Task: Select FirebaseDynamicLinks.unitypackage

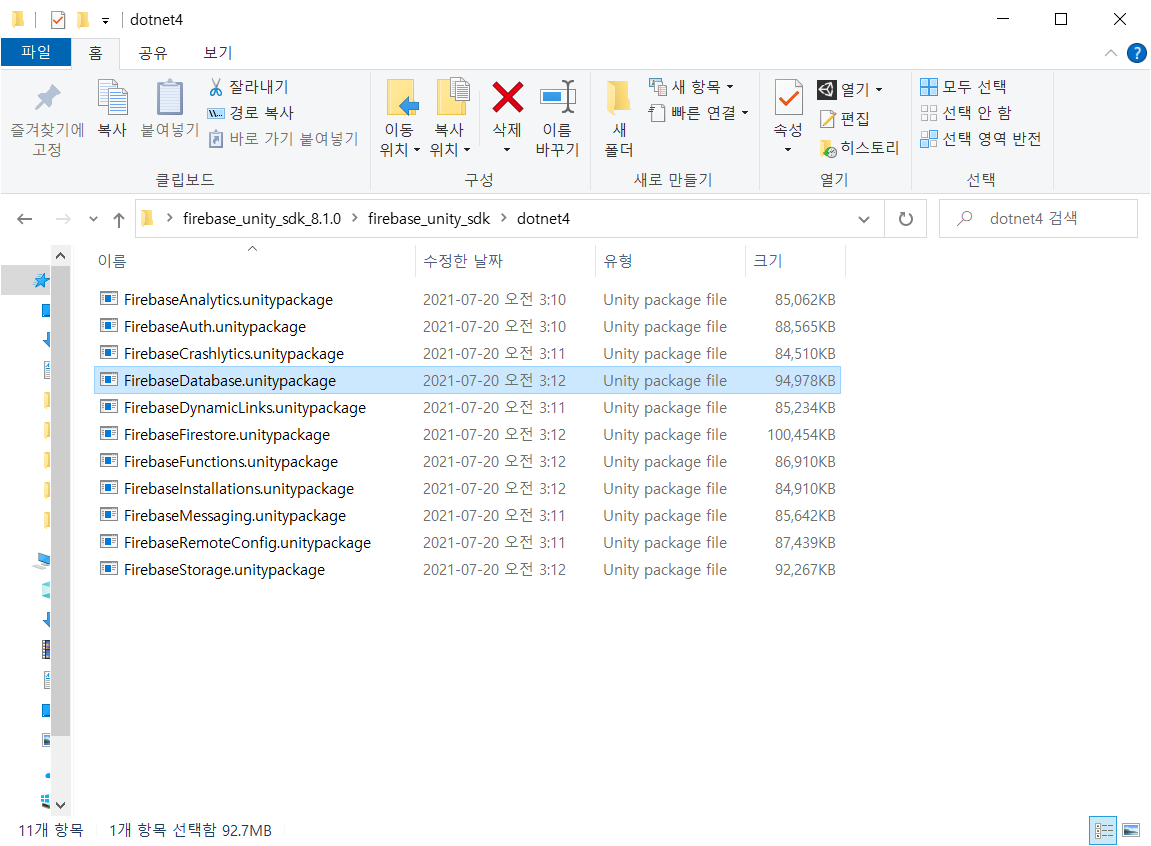Action: (x=468, y=407)
